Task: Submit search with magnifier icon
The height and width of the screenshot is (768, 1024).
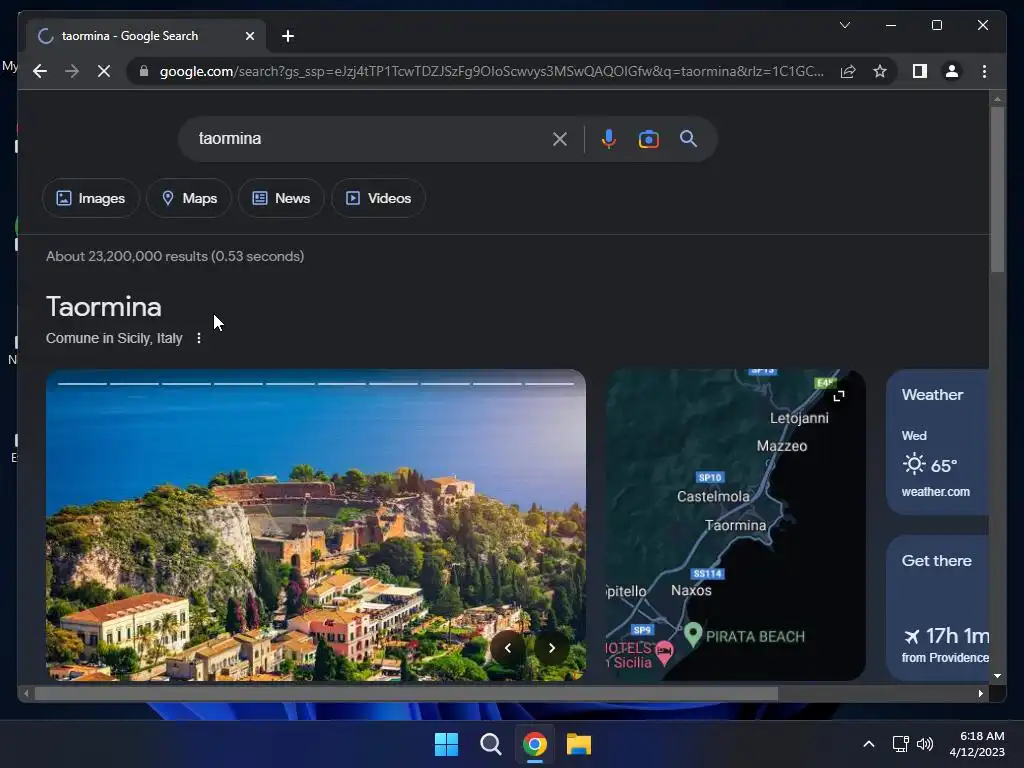Action: pyautogui.click(x=688, y=138)
